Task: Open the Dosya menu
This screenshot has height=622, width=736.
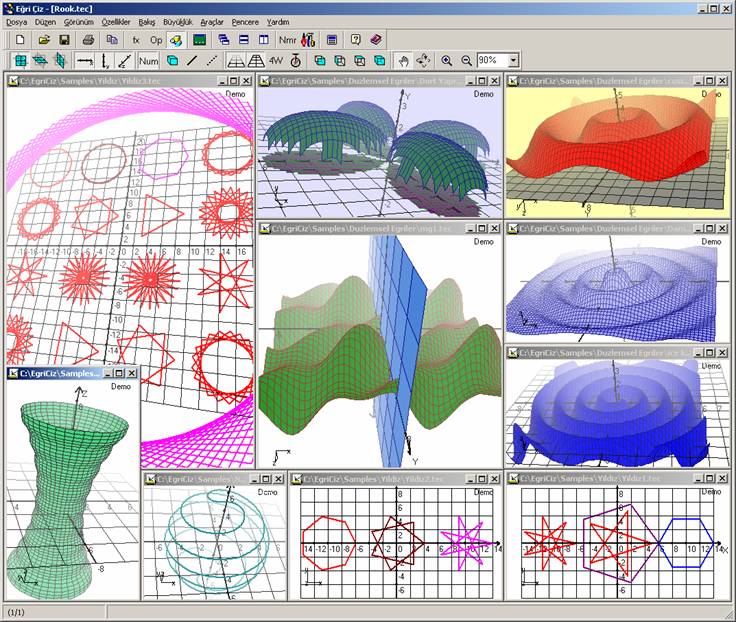Action: tap(16, 22)
